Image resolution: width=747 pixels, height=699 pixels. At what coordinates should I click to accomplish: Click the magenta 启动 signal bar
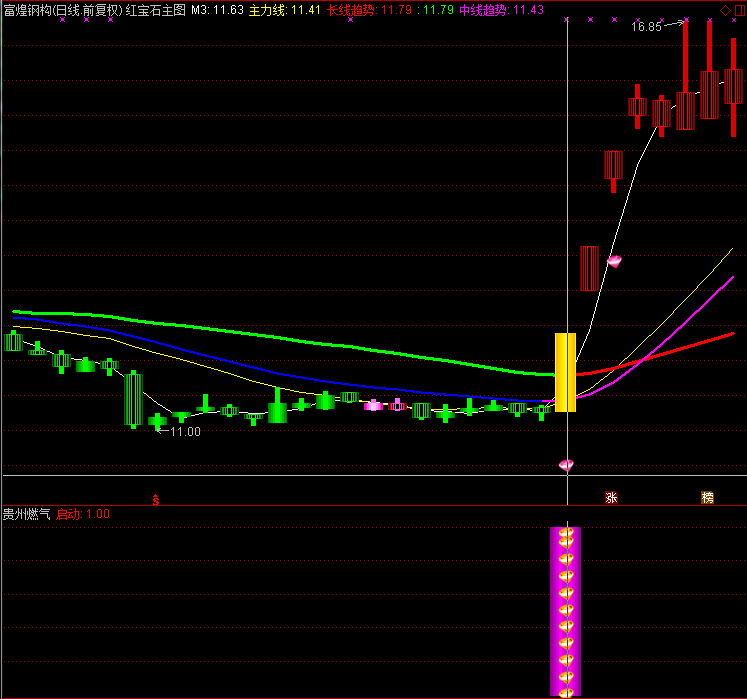point(566,610)
